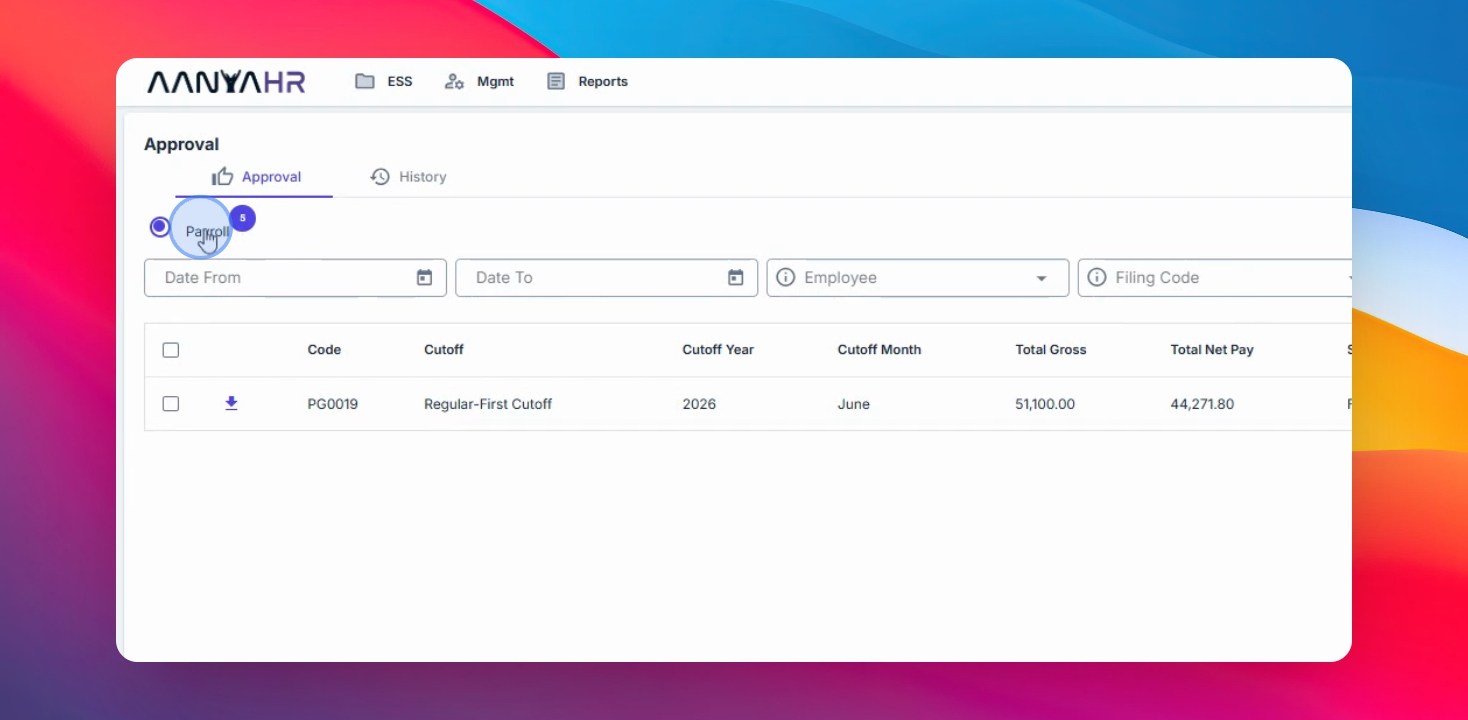This screenshot has height=720, width=1468.
Task: Check the PG0019 row checkbox
Action: [x=171, y=404]
